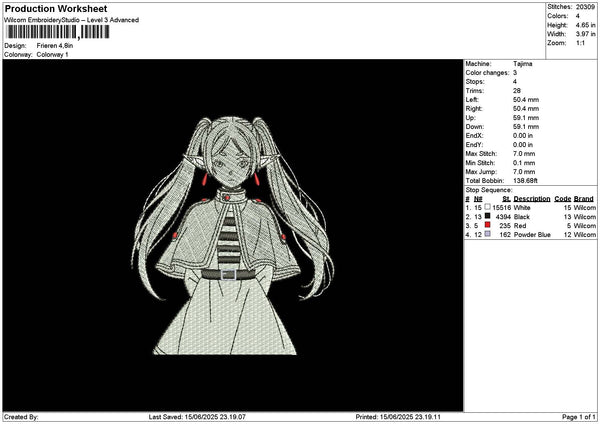600x424 pixels.
Task: Click the Zoom value 1:1
Action: point(580,43)
